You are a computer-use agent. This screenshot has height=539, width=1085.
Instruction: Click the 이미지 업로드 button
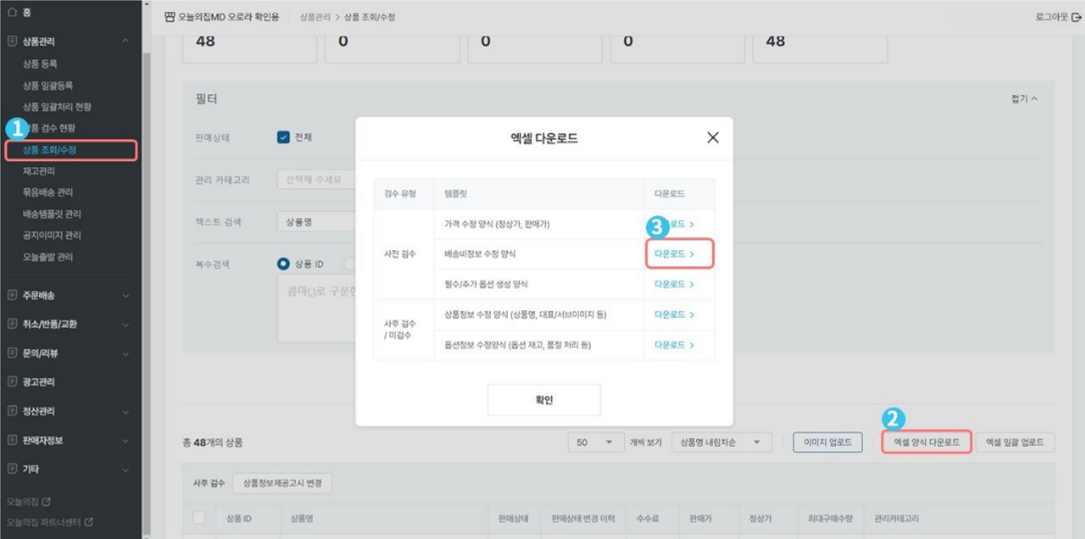click(x=828, y=442)
